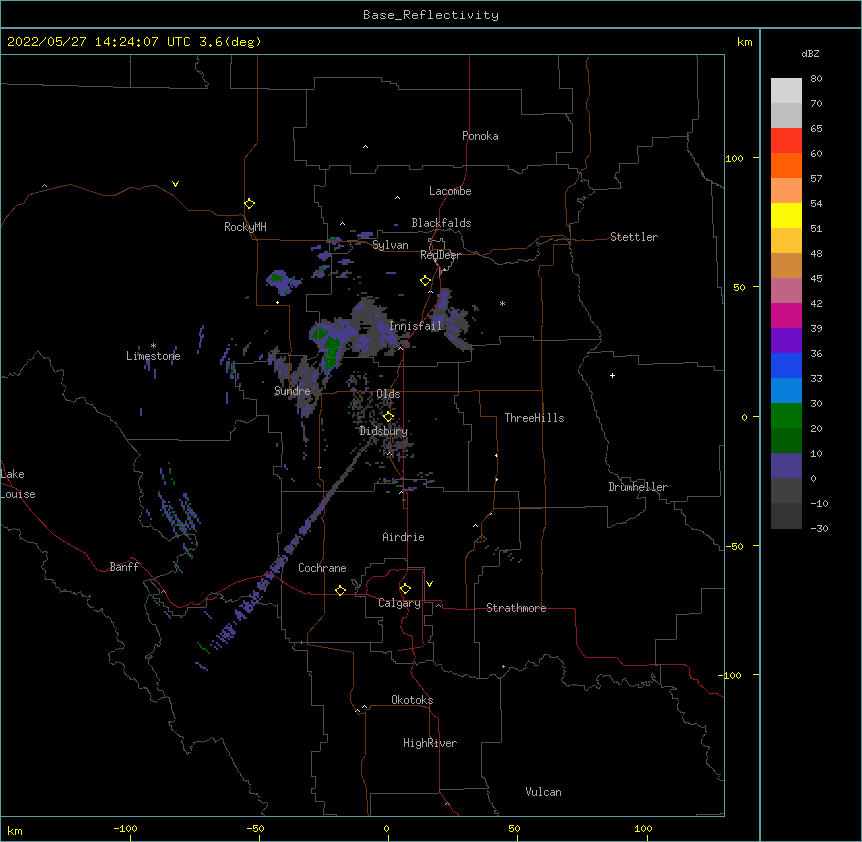Select the Sylvan label
862x842 pixels.
point(390,245)
